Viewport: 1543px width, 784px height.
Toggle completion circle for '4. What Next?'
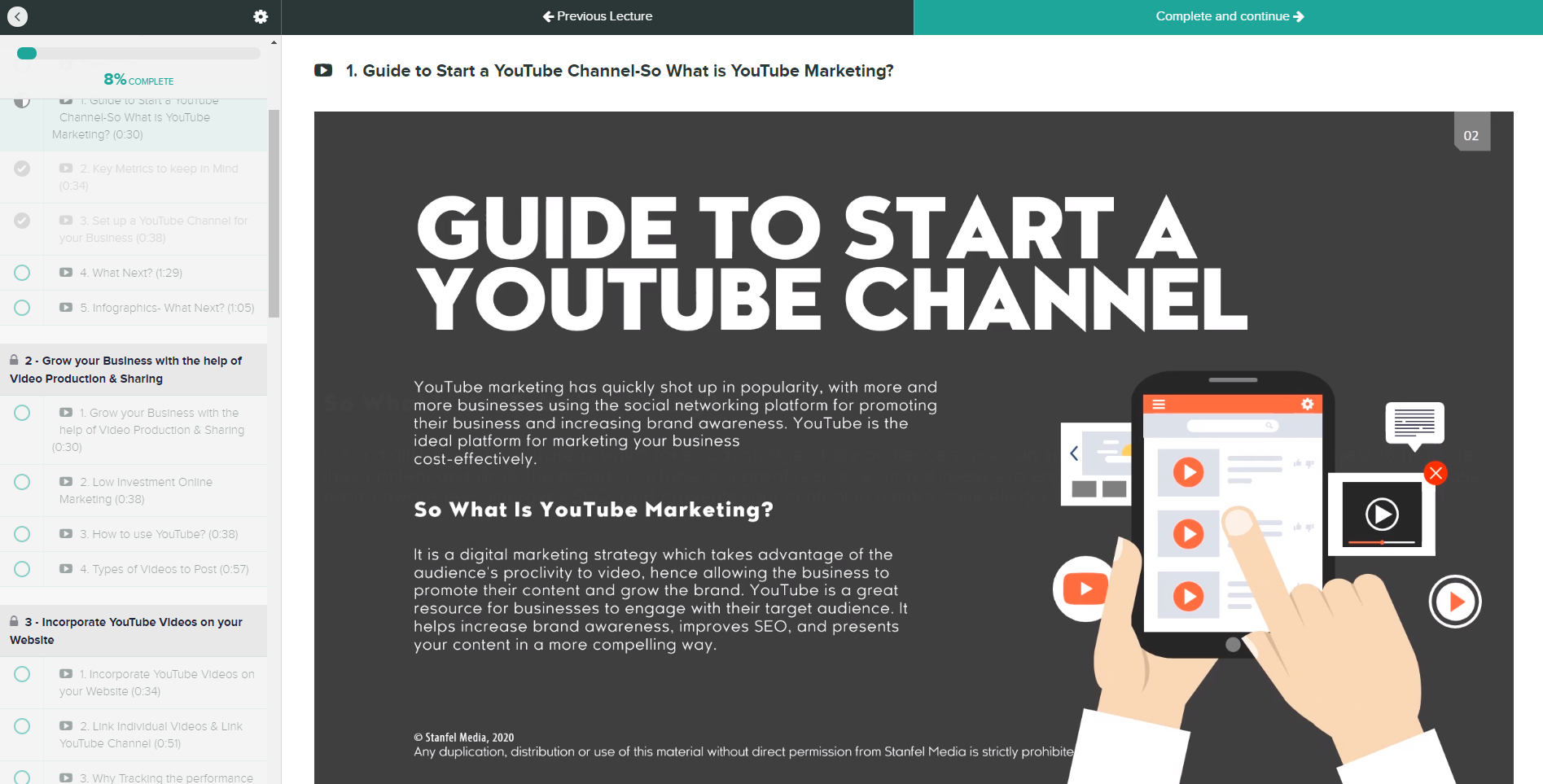[22, 273]
